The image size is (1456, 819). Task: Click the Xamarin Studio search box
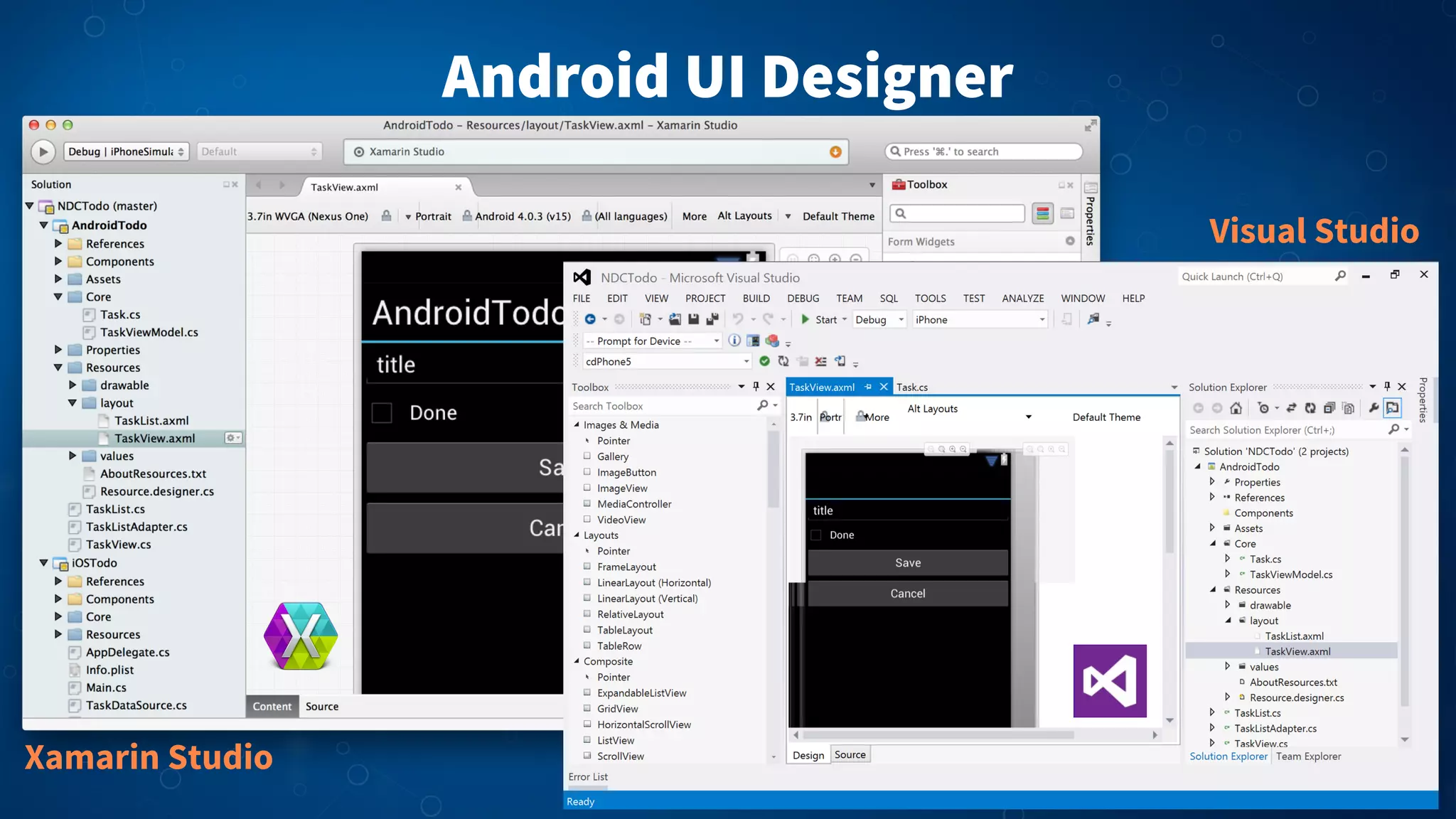(983, 151)
